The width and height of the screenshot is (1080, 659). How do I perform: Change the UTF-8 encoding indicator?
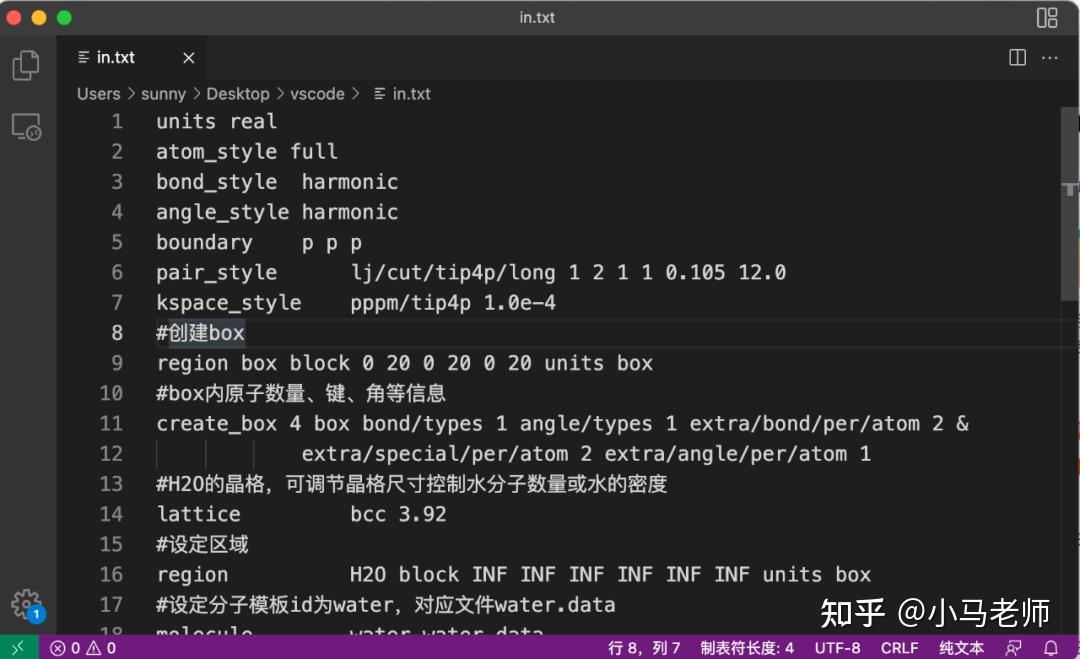837,647
